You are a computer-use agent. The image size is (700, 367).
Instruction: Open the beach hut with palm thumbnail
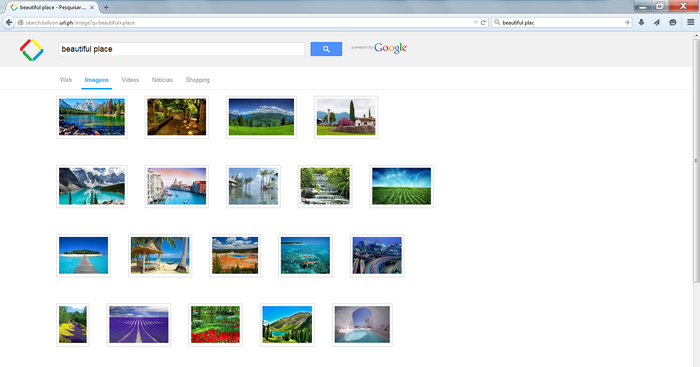click(160, 255)
